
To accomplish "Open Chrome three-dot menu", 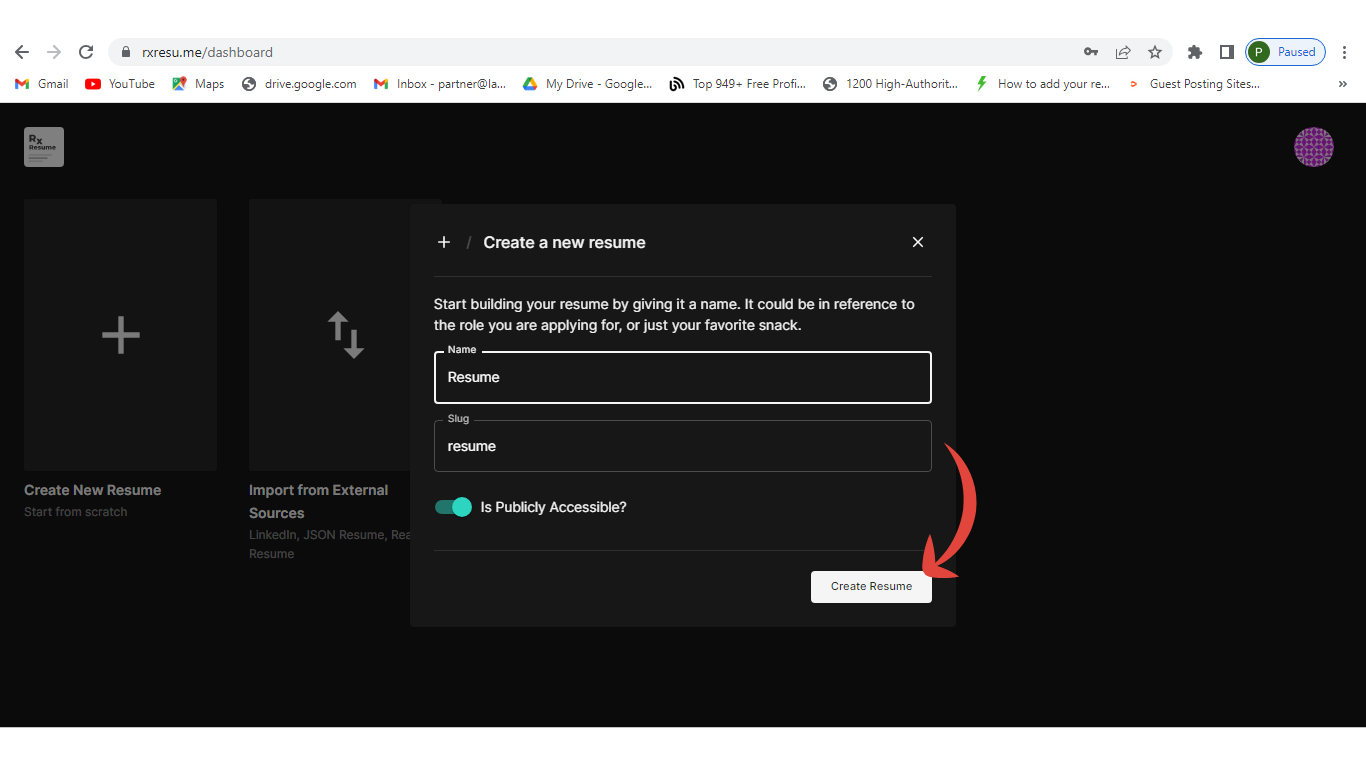I will pyautogui.click(x=1345, y=52).
